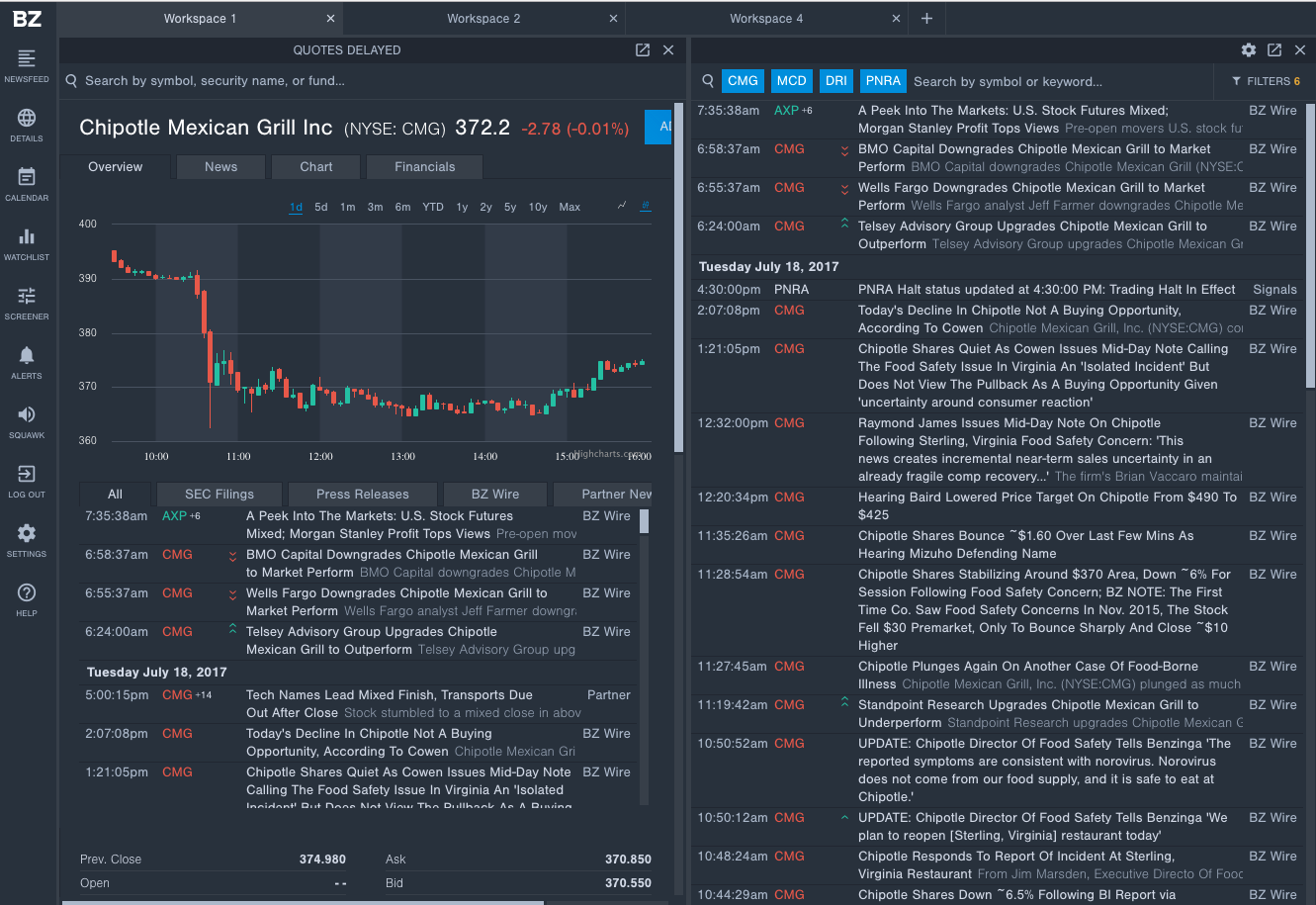Set chart range to YTD
Screen dimensions: 1316x905
click(x=433, y=207)
